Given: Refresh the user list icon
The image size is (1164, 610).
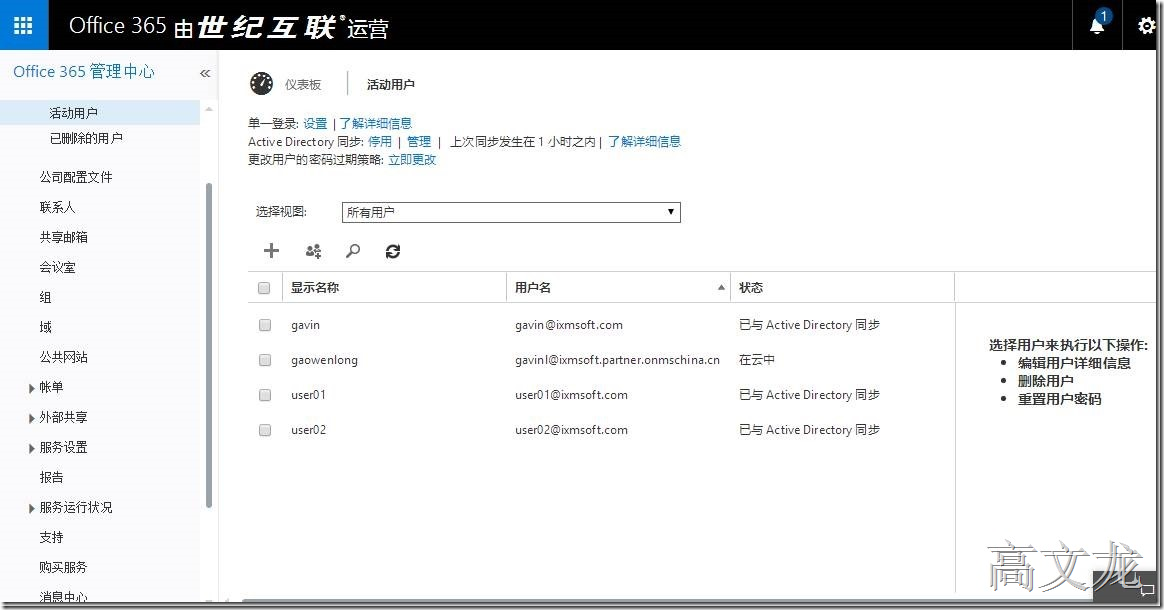Looking at the screenshot, I should point(393,251).
